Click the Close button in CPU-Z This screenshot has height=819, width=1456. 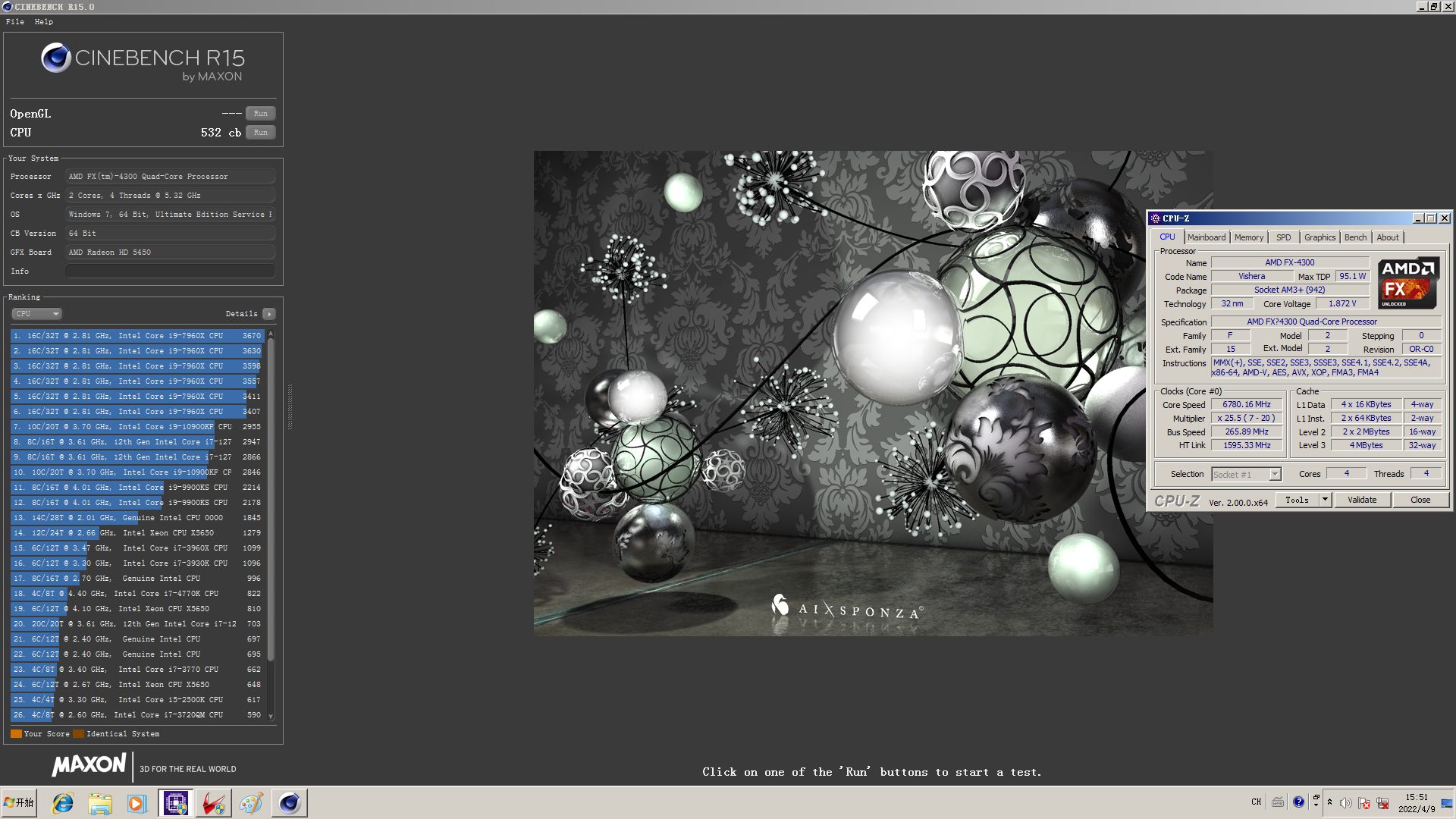click(x=1420, y=500)
